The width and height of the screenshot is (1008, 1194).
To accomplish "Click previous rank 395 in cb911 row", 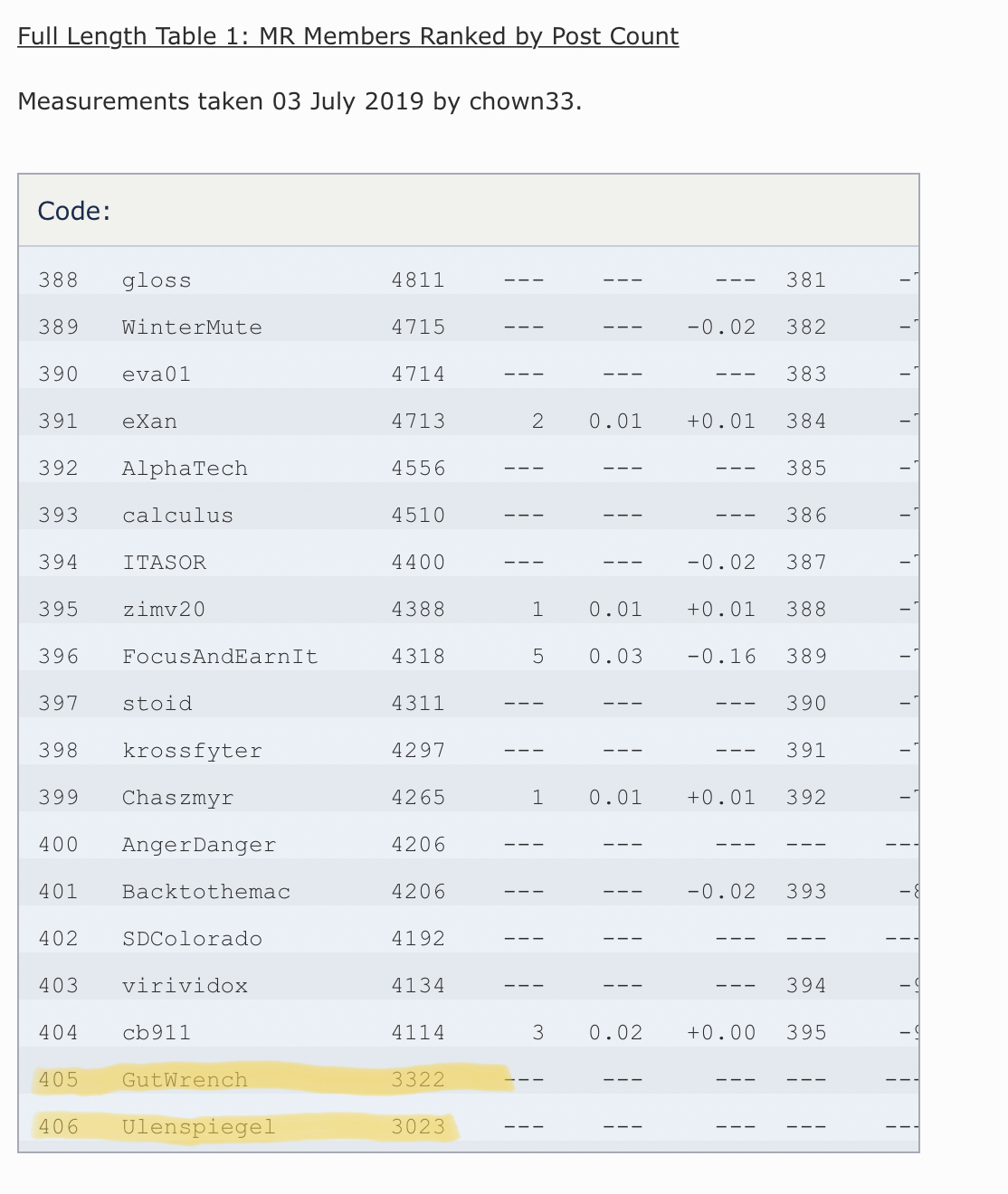I will tap(806, 1033).
